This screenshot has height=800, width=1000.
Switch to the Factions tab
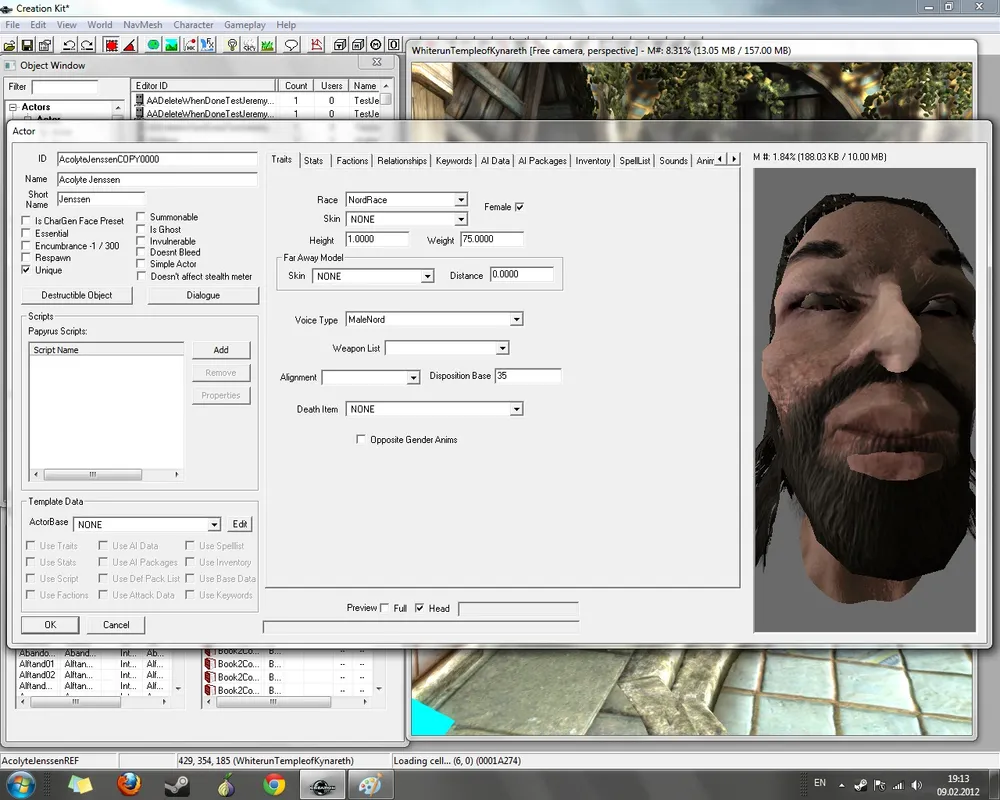click(x=352, y=161)
